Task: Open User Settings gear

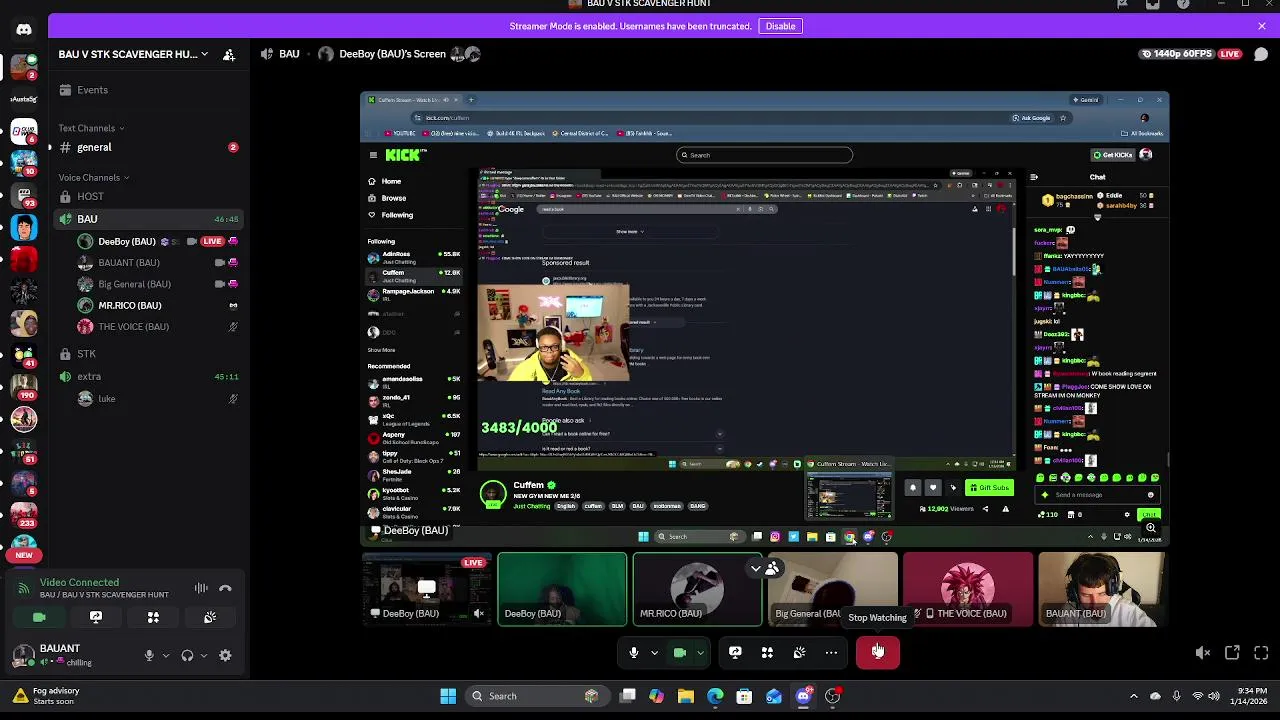Action: (x=225, y=656)
